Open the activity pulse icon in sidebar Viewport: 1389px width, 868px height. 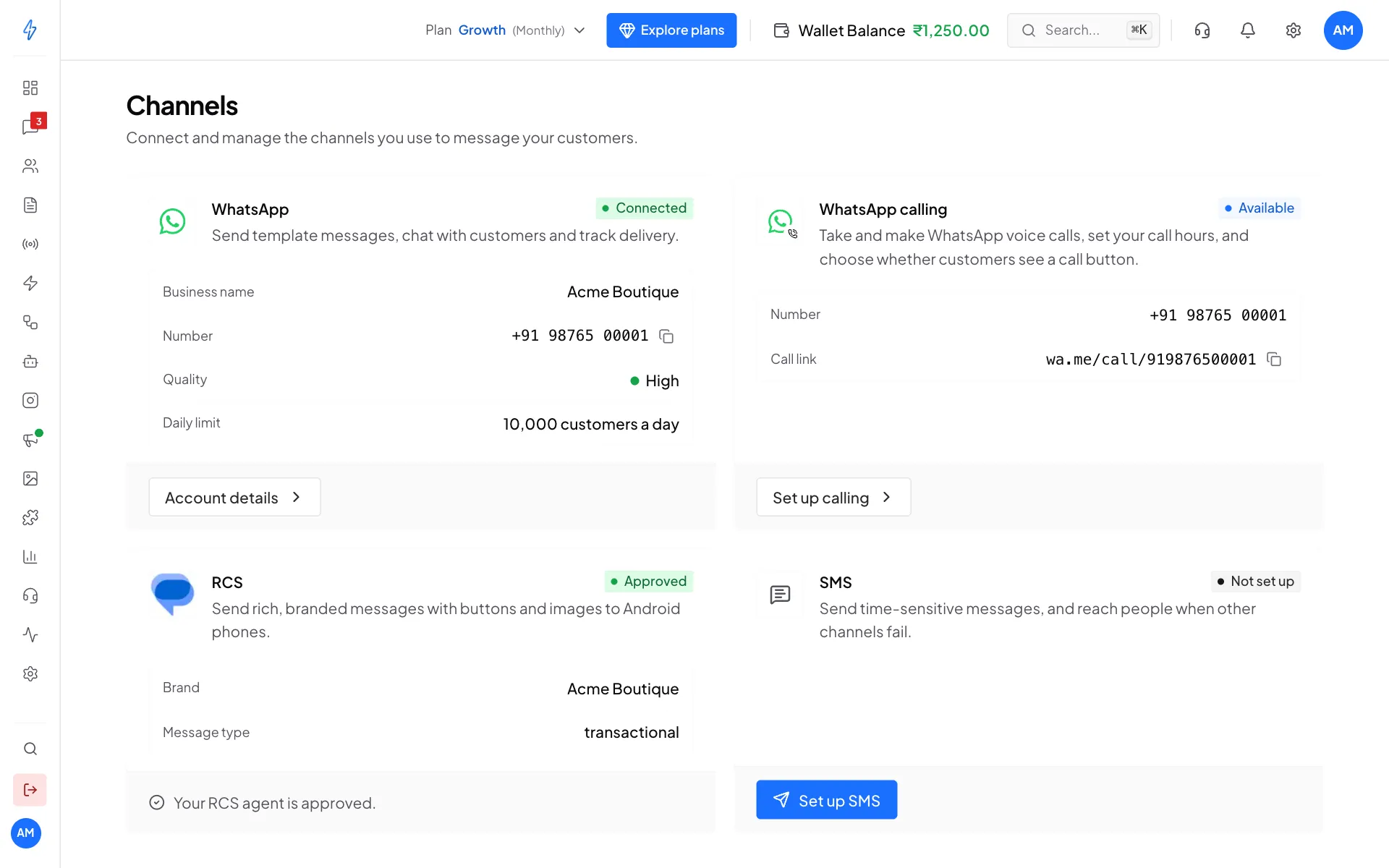pos(30,634)
